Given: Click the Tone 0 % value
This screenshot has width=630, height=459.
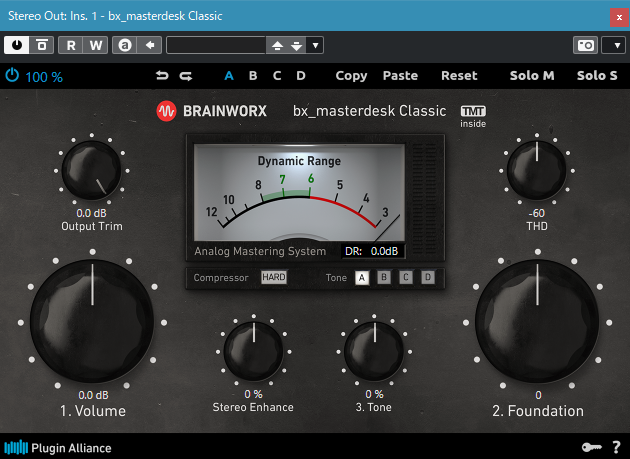Looking at the screenshot, I should (374, 394).
